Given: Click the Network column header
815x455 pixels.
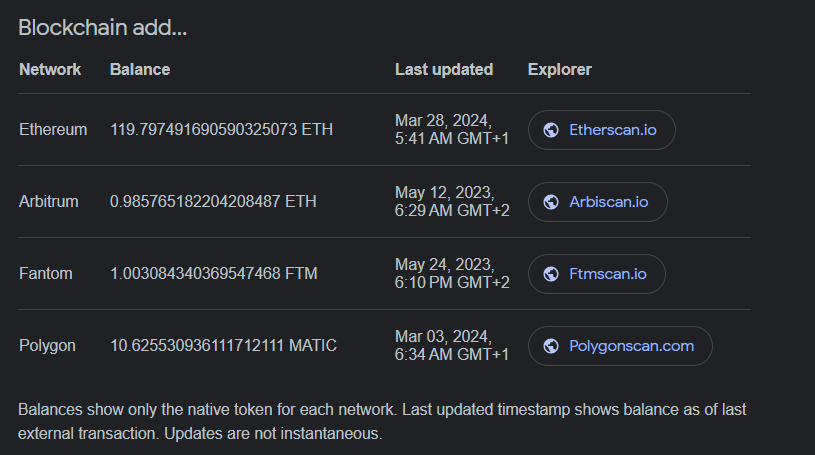Looking at the screenshot, I should coord(50,70).
